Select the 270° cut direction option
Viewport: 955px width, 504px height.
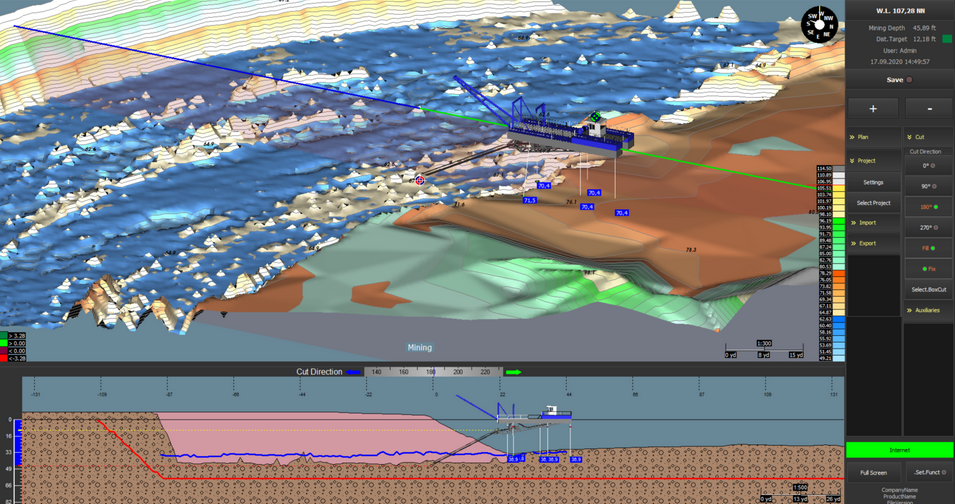pyautogui.click(x=928, y=228)
